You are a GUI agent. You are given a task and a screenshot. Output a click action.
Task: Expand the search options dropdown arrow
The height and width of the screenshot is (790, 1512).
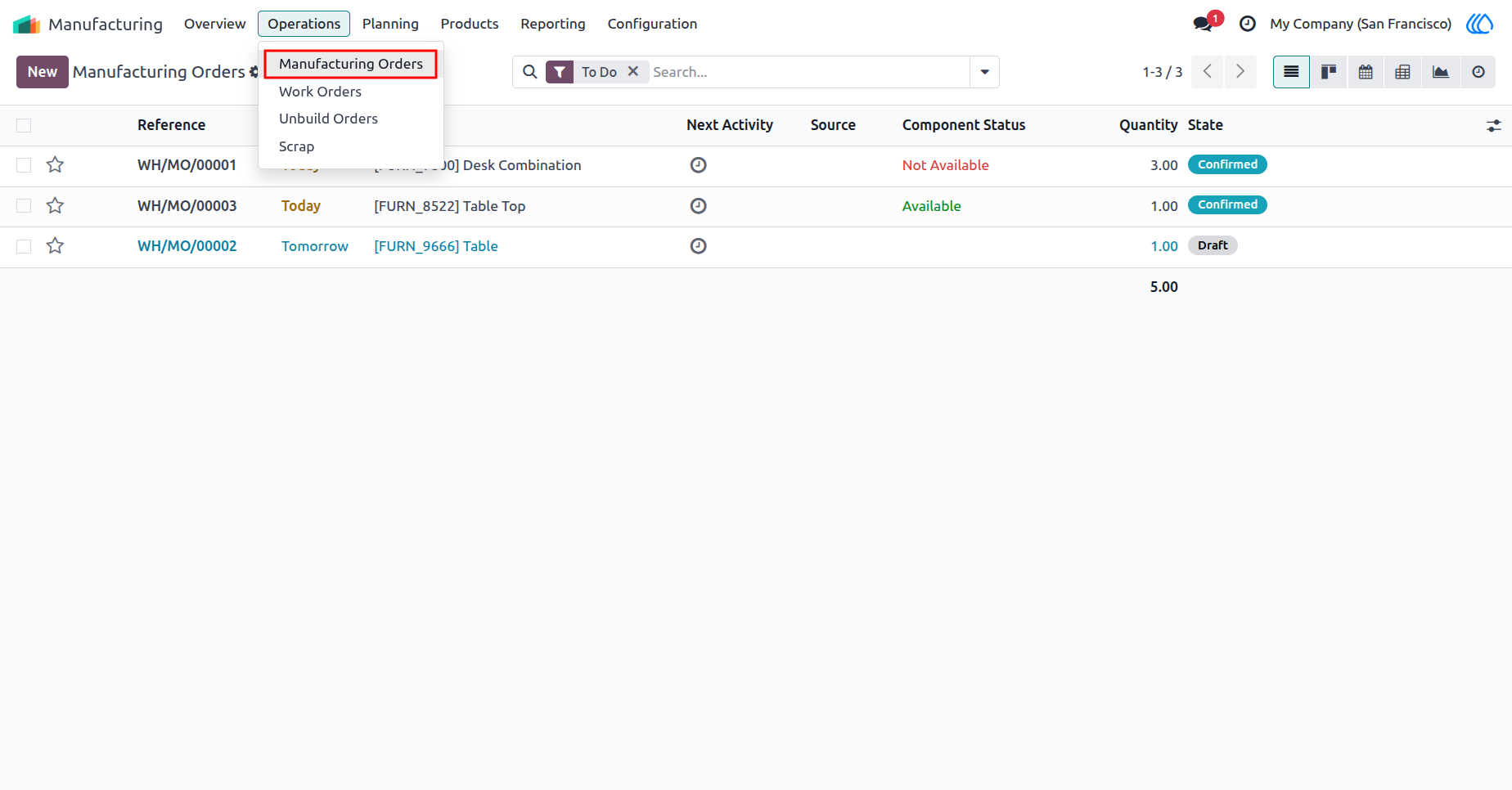tap(984, 72)
